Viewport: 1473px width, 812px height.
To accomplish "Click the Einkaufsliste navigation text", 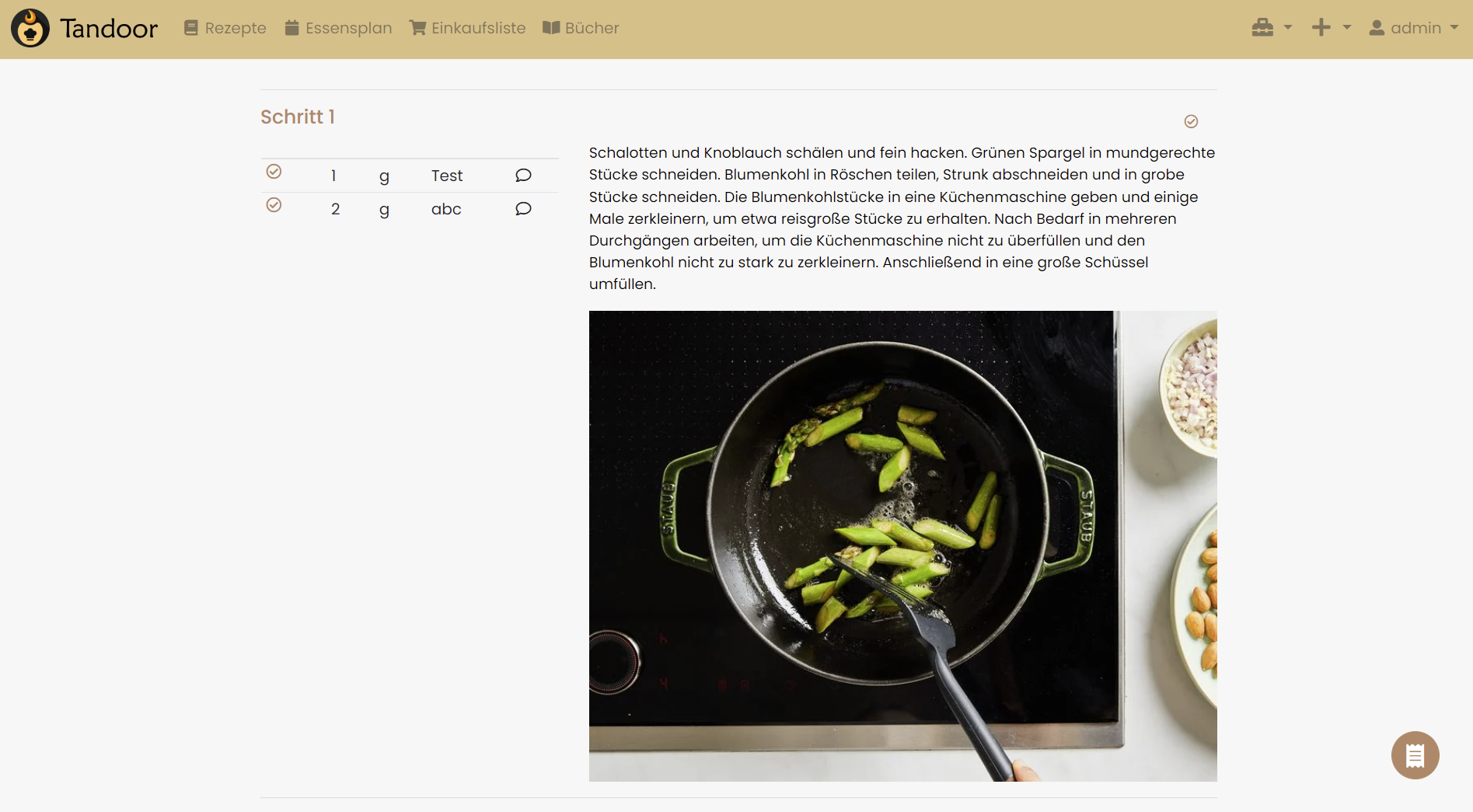I will tap(479, 28).
